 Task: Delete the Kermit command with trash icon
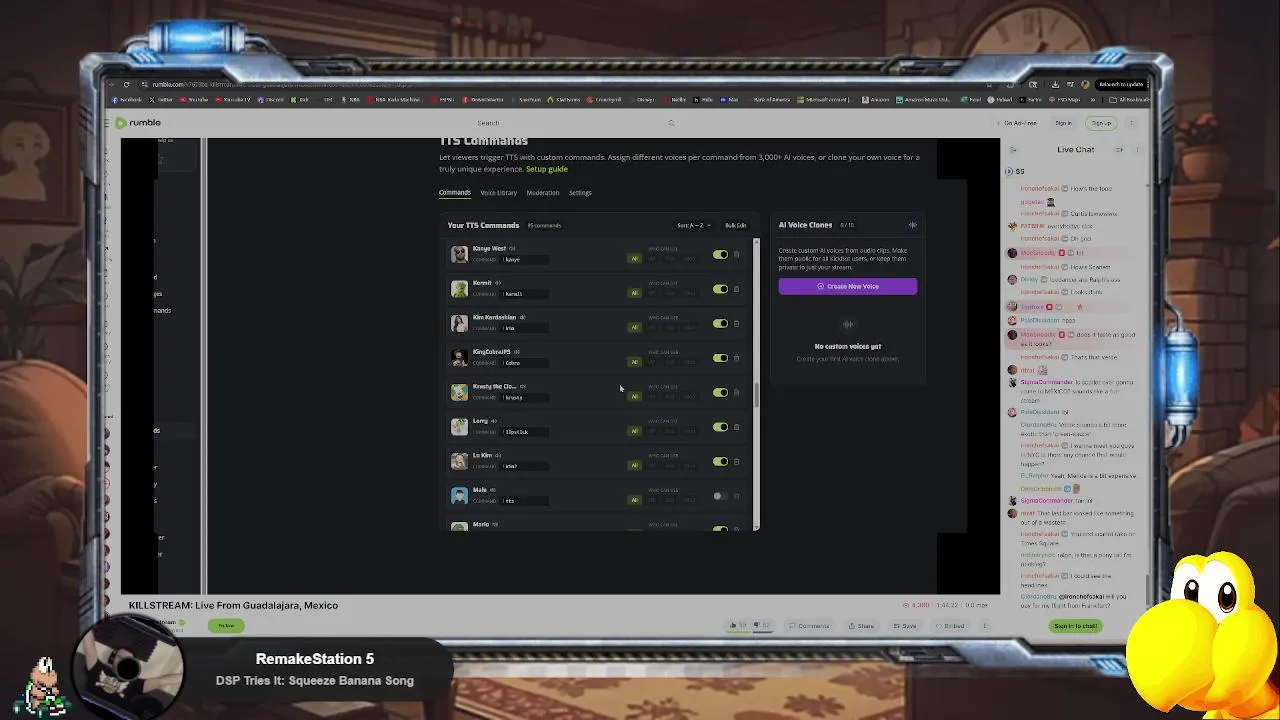[737, 289]
